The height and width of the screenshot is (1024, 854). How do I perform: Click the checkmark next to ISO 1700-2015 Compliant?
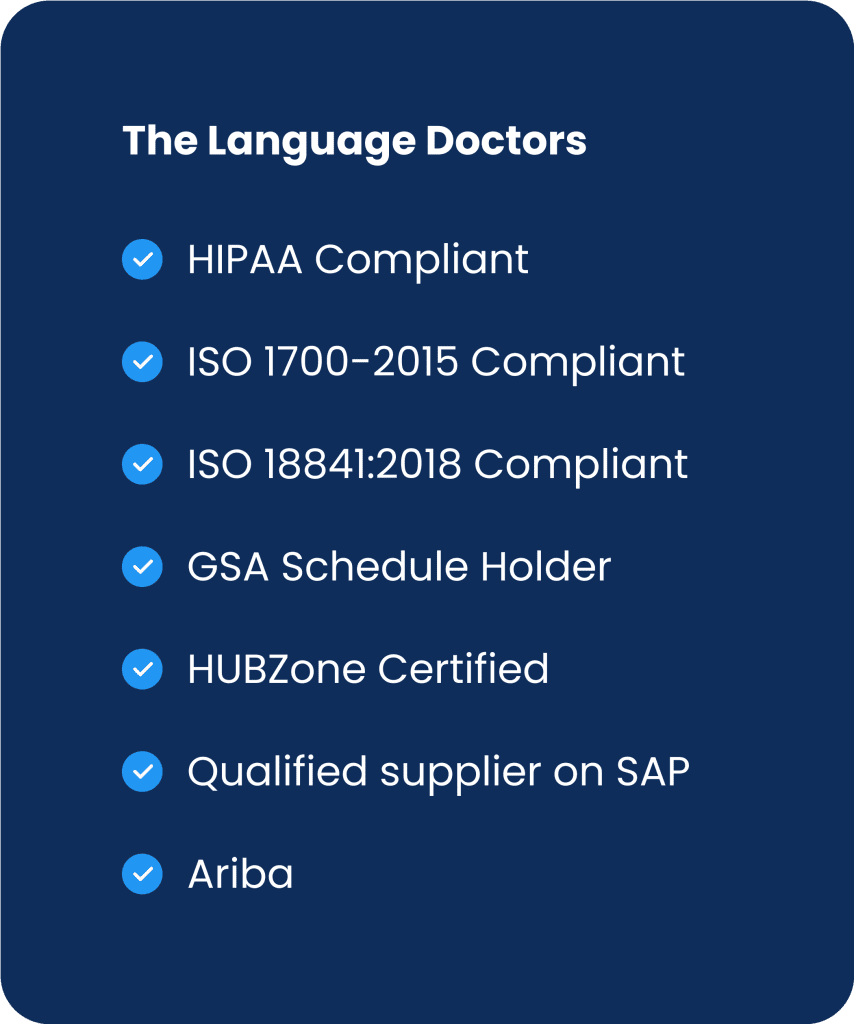tap(142, 362)
